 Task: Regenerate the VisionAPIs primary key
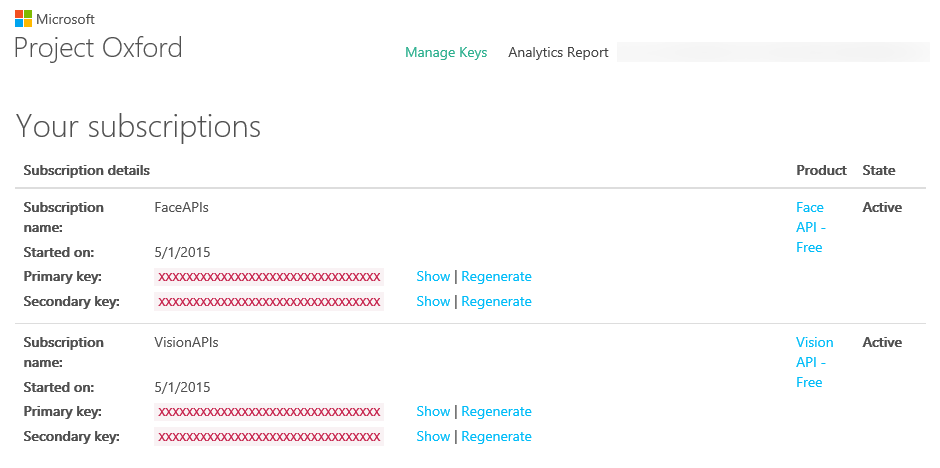click(x=496, y=411)
